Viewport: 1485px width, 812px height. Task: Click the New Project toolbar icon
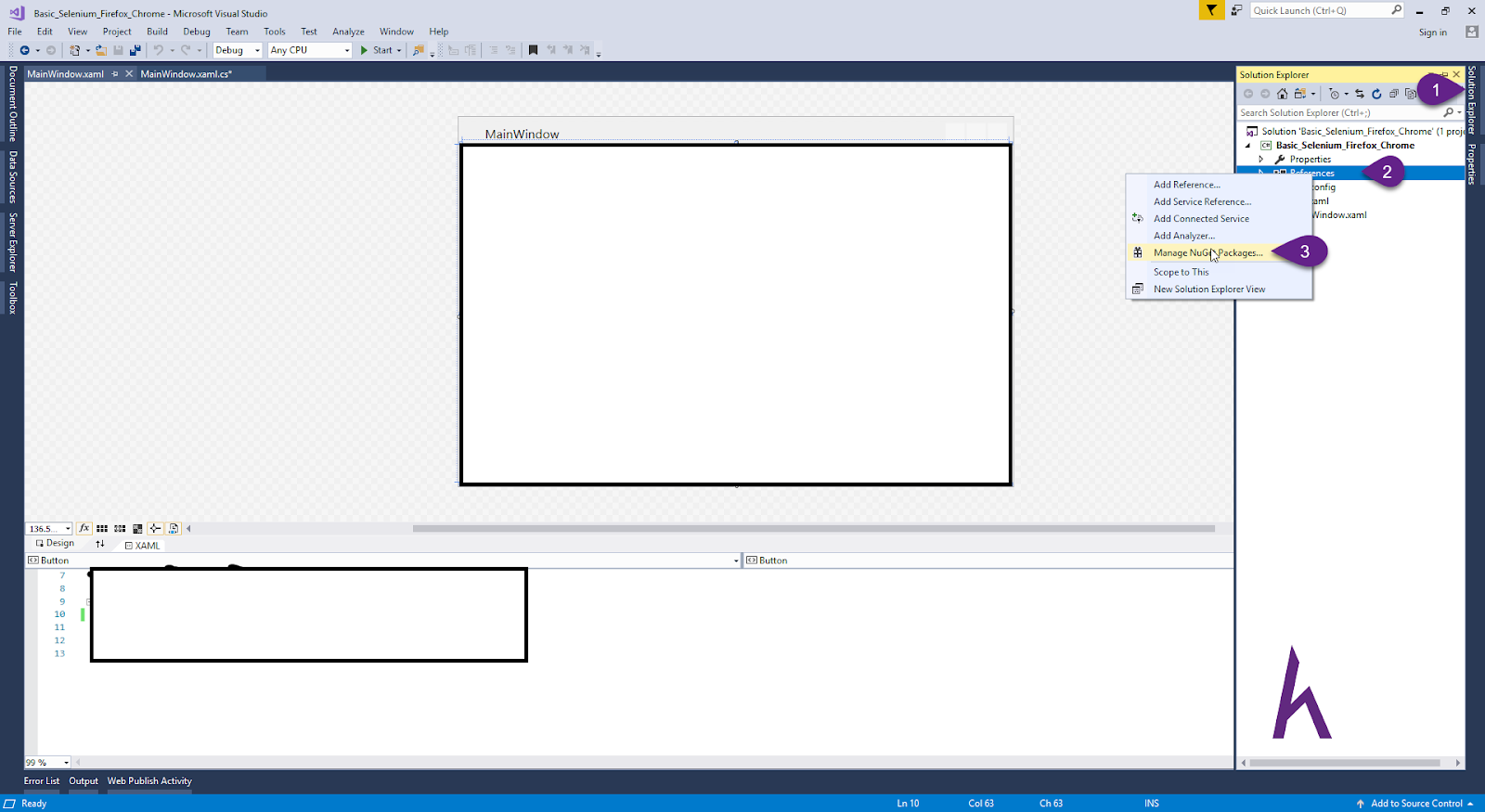click(x=75, y=50)
